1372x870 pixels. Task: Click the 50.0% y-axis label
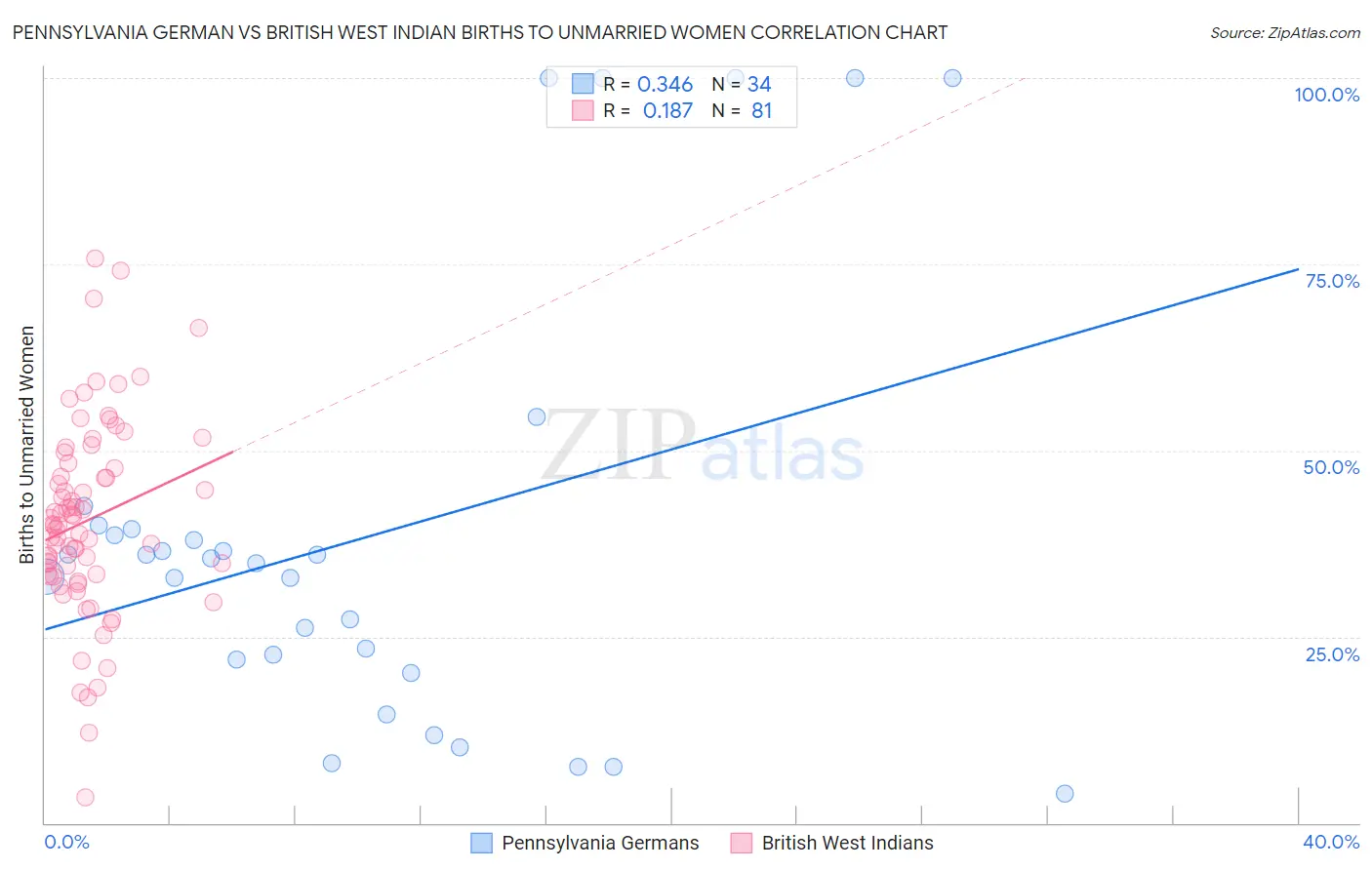click(1331, 467)
